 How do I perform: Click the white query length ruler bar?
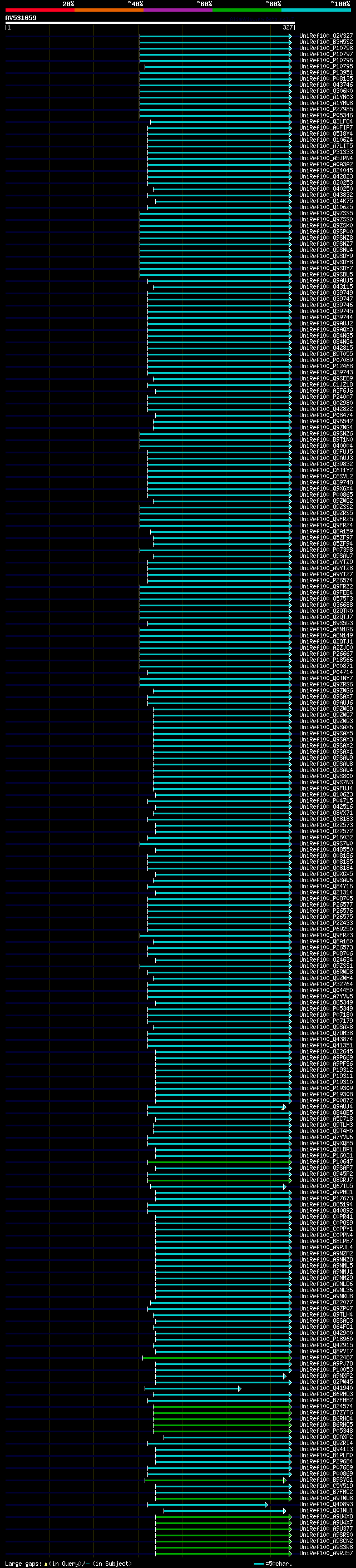150,23
